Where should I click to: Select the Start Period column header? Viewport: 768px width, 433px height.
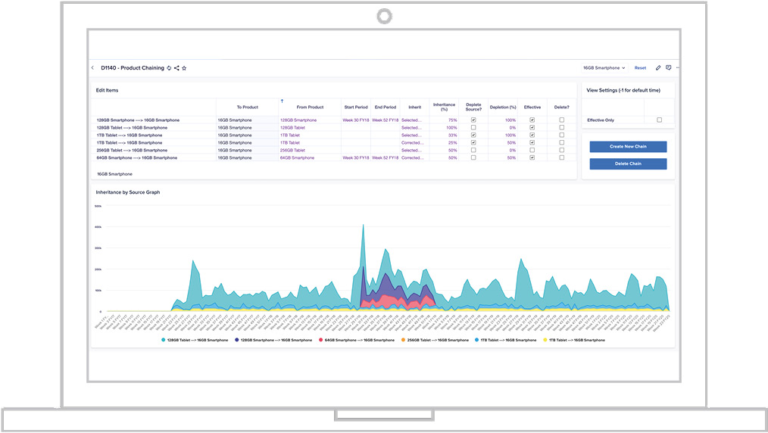(x=356, y=107)
